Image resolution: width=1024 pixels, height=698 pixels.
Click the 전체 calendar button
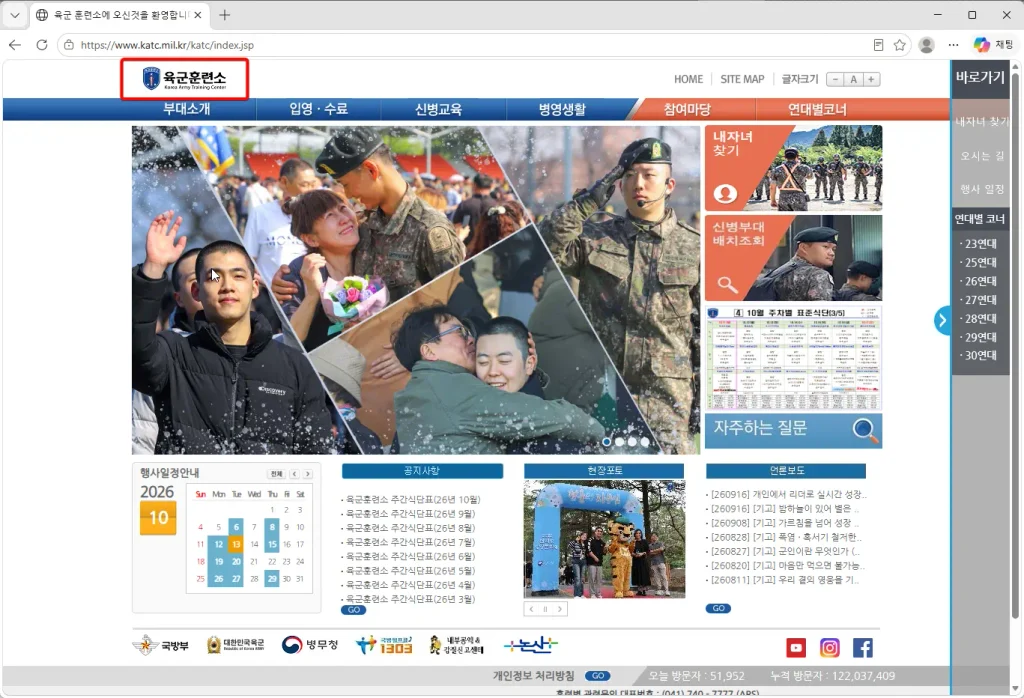point(276,474)
